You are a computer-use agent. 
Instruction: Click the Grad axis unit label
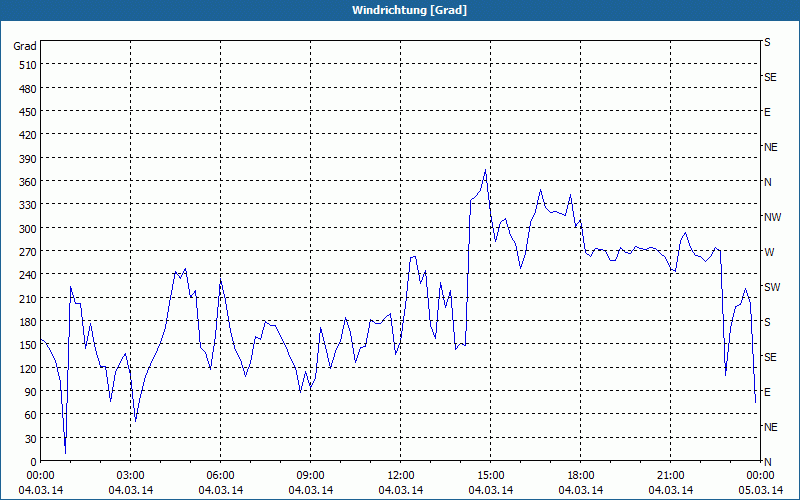tap(25, 46)
